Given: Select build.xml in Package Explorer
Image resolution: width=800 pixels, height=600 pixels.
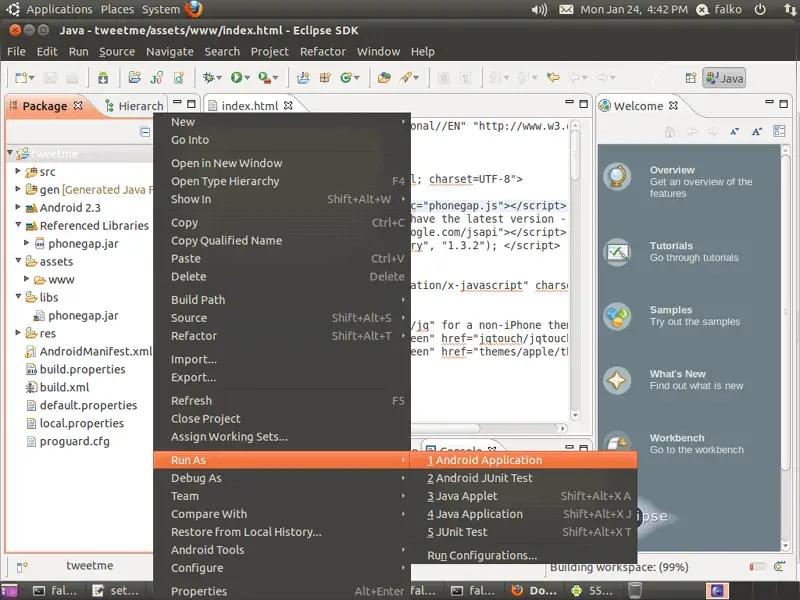Looking at the screenshot, I should pos(58,388).
